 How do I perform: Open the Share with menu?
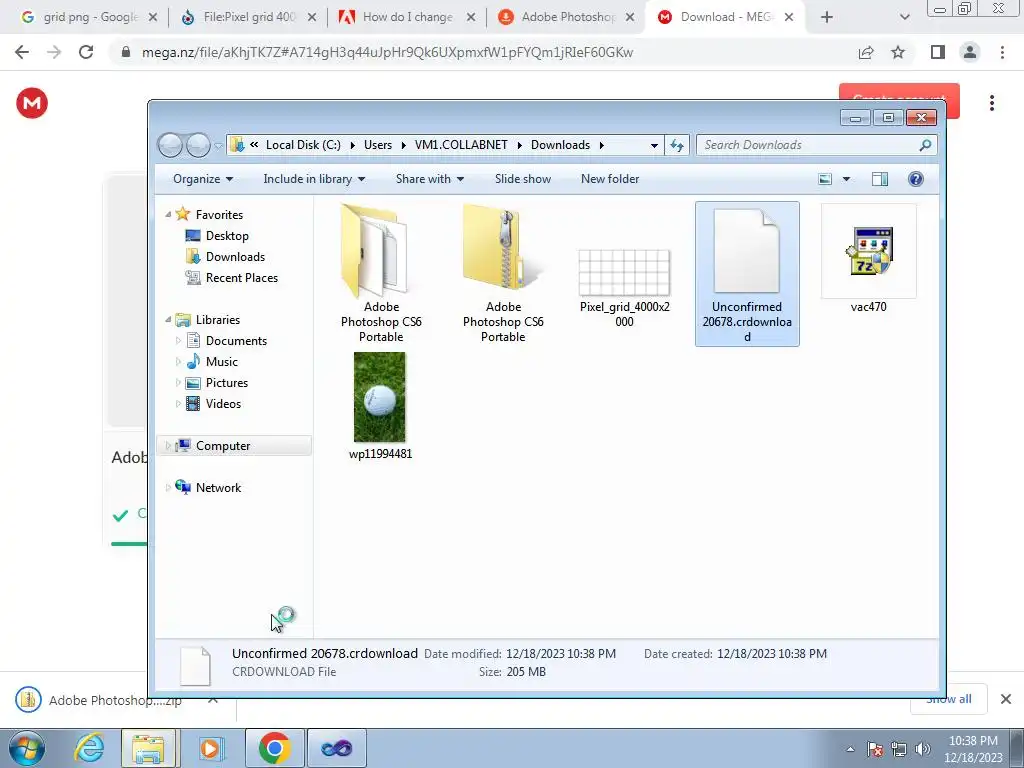pyautogui.click(x=430, y=179)
